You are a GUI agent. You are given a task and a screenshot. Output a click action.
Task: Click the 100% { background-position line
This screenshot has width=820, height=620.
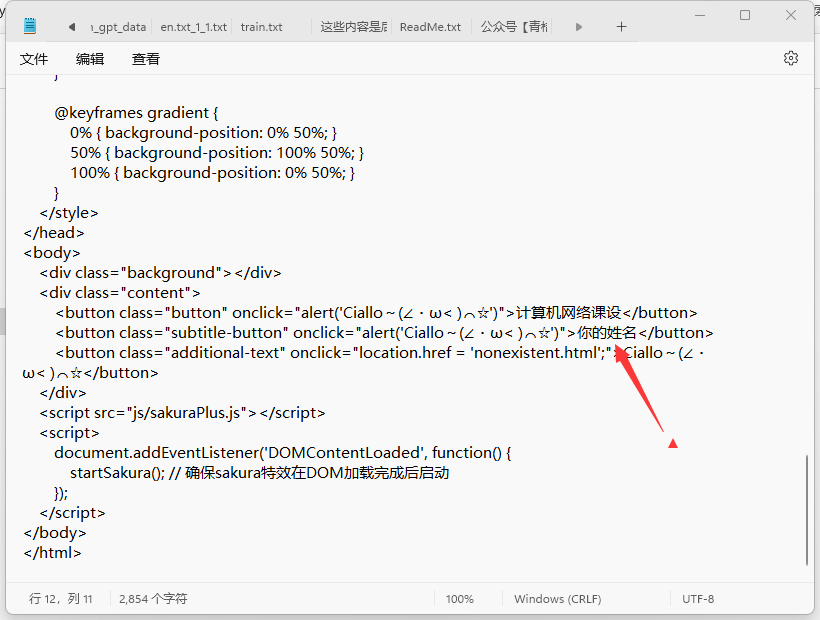pyautogui.click(x=212, y=173)
